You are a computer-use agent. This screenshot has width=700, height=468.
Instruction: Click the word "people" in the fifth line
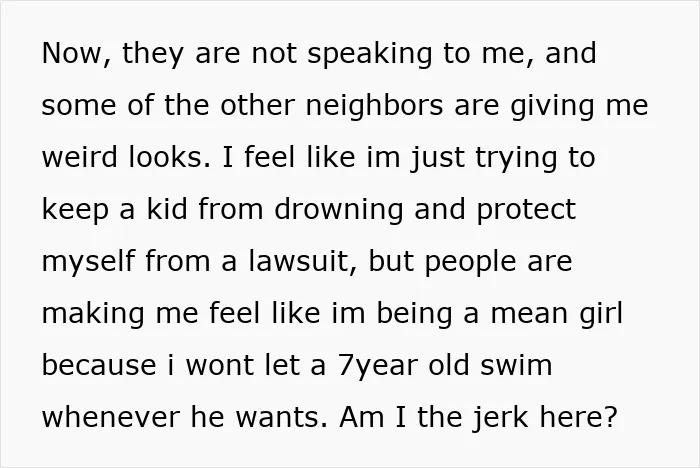[470, 263]
